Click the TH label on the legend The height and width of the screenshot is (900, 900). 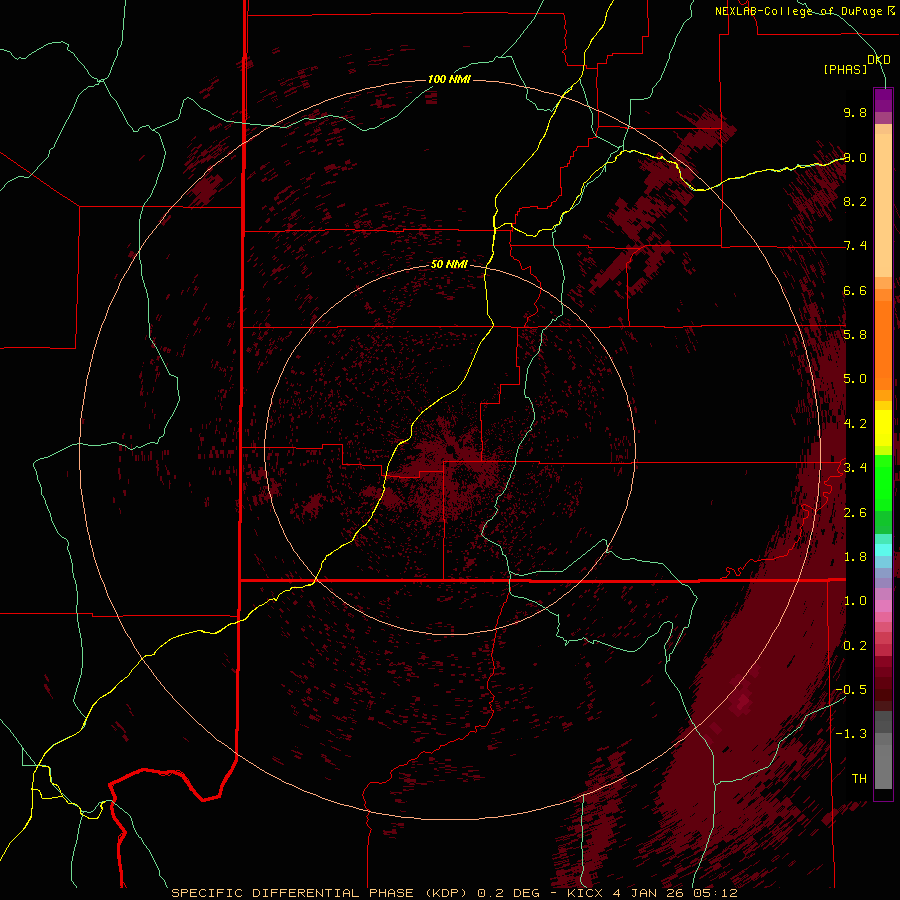[859, 779]
